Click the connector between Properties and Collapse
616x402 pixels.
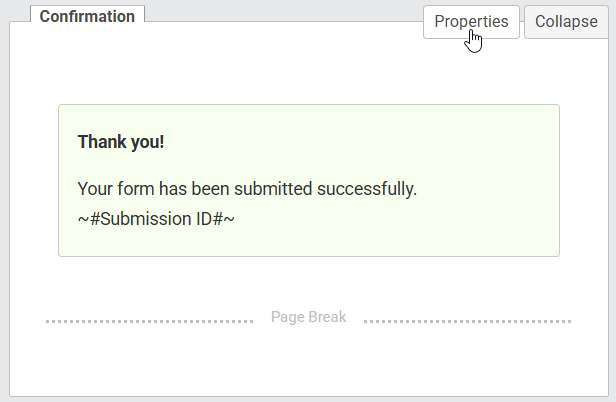pyautogui.click(x=522, y=22)
